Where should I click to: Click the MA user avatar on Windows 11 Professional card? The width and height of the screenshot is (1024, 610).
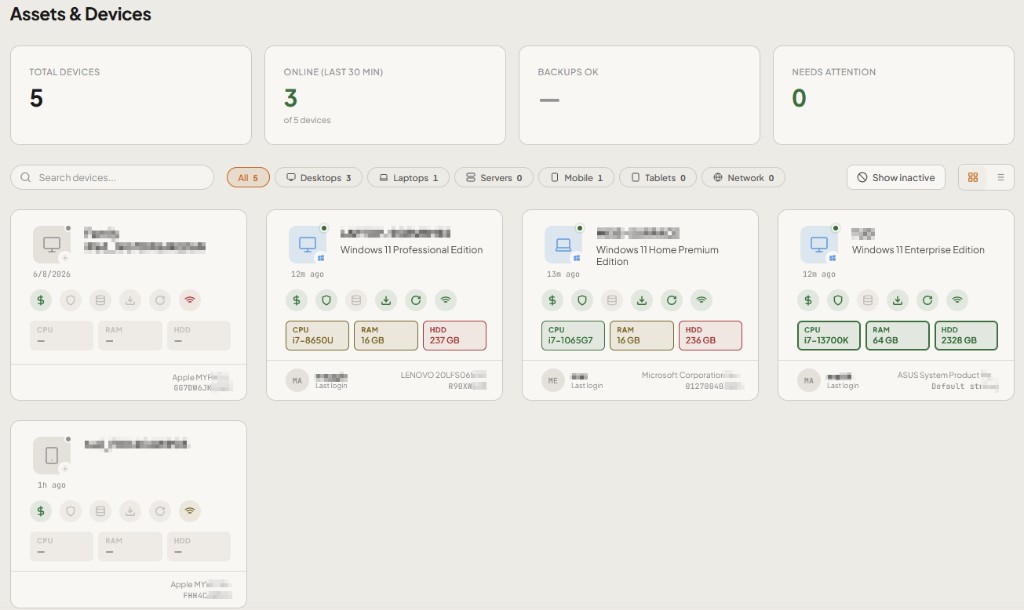click(297, 380)
